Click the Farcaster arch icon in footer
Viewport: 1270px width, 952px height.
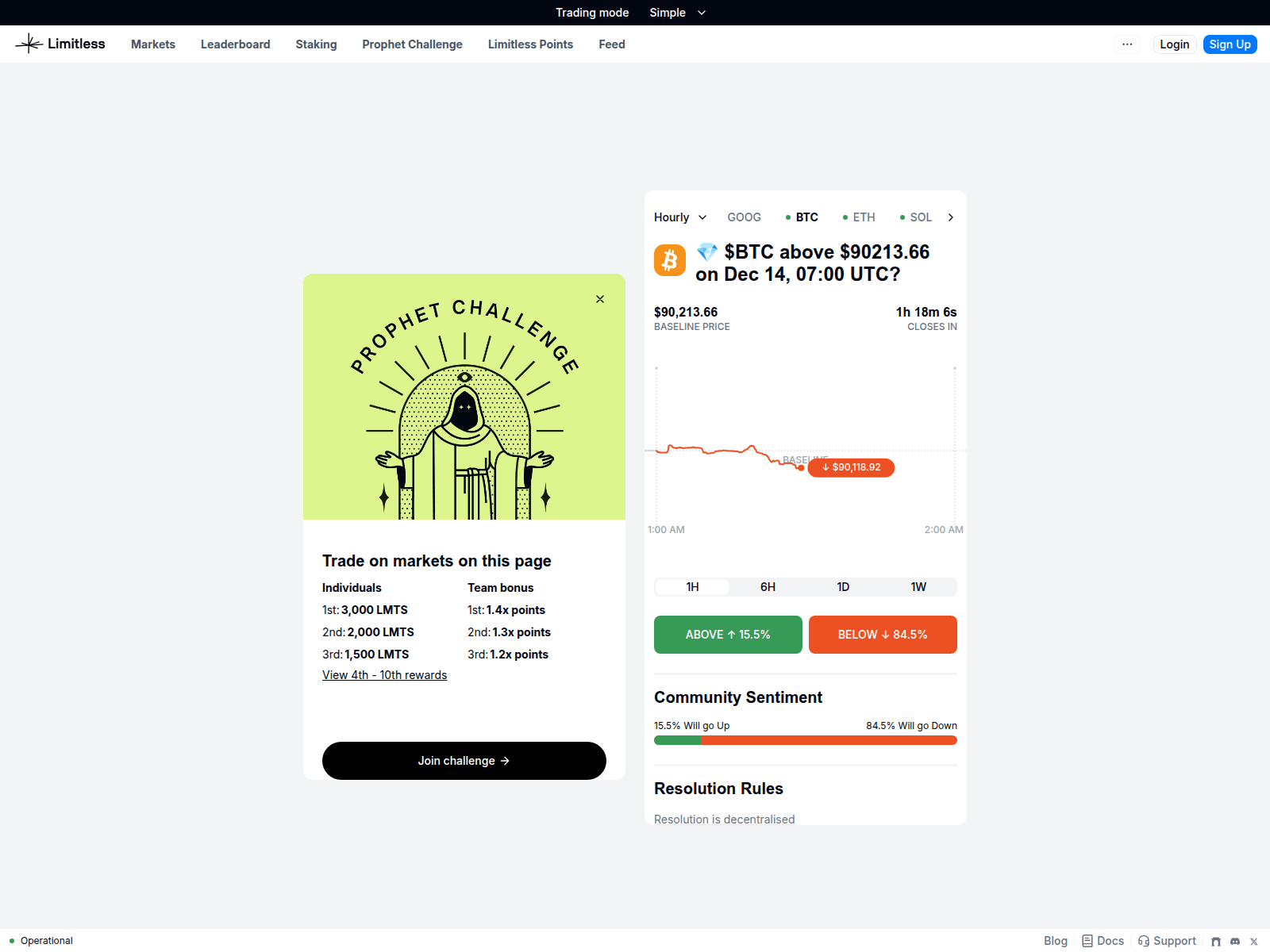pyautogui.click(x=1216, y=941)
